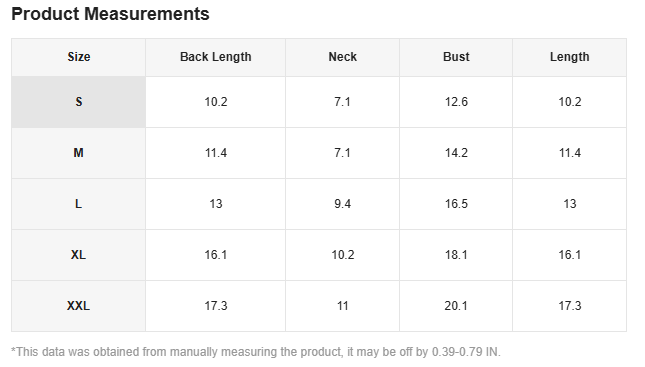Select the L size row header

pos(79,204)
